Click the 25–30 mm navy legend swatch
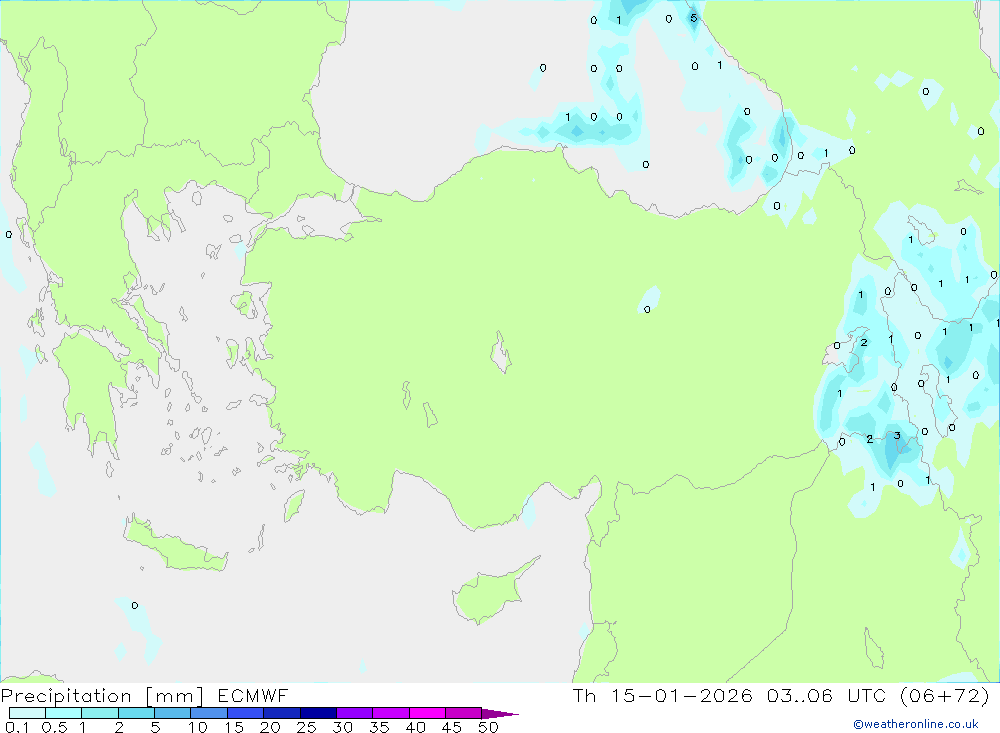This screenshot has width=1000, height=733. pos(318,713)
